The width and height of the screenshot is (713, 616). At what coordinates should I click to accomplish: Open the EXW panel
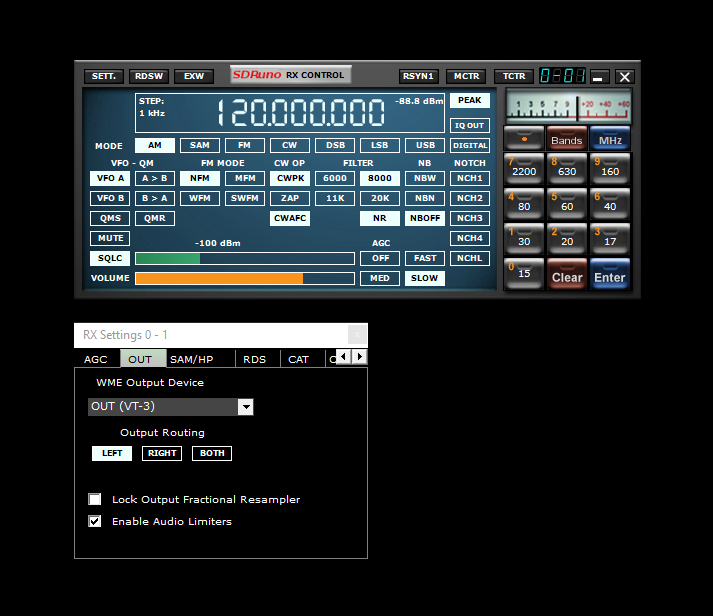194,76
